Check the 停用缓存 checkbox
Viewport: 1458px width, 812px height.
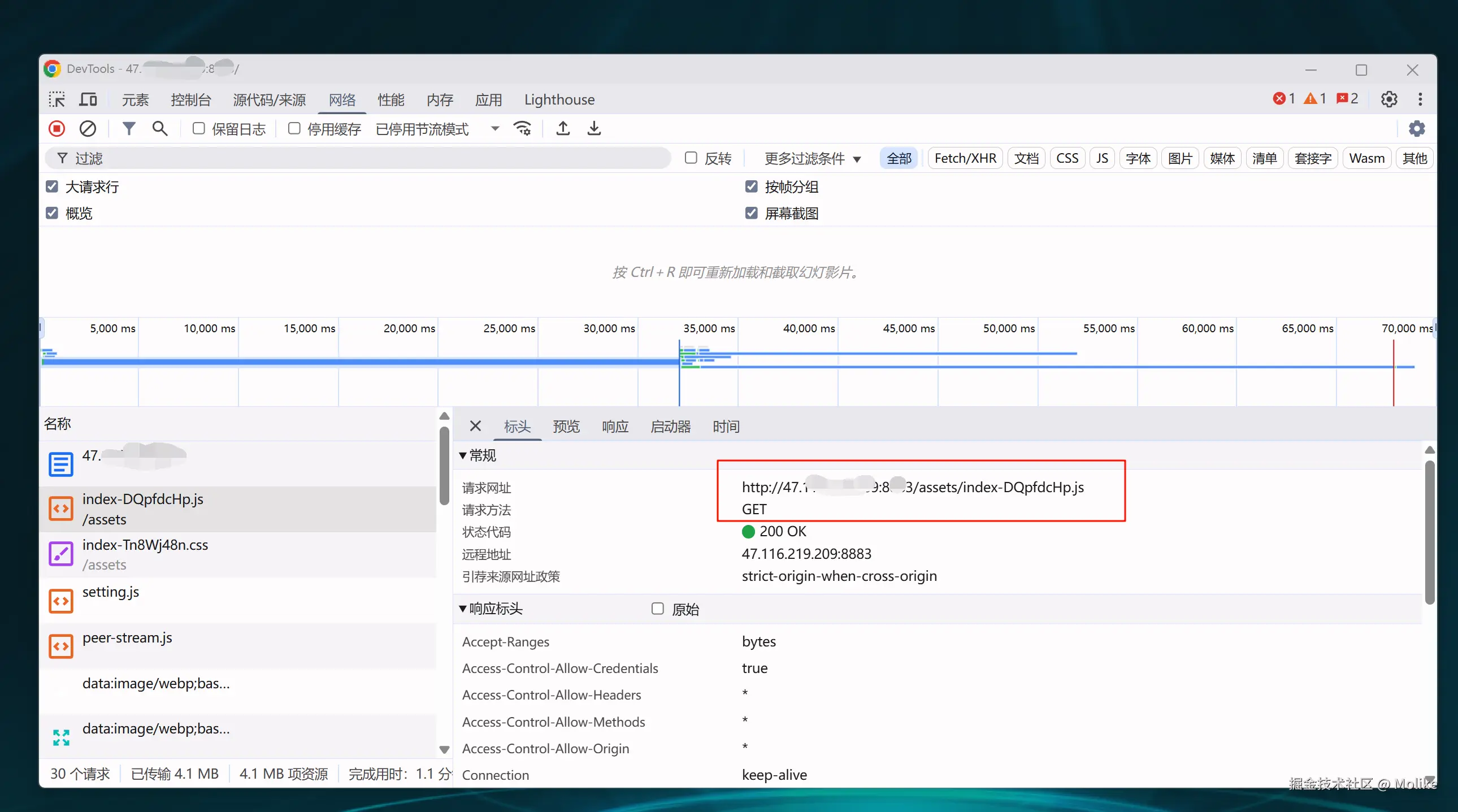(294, 129)
